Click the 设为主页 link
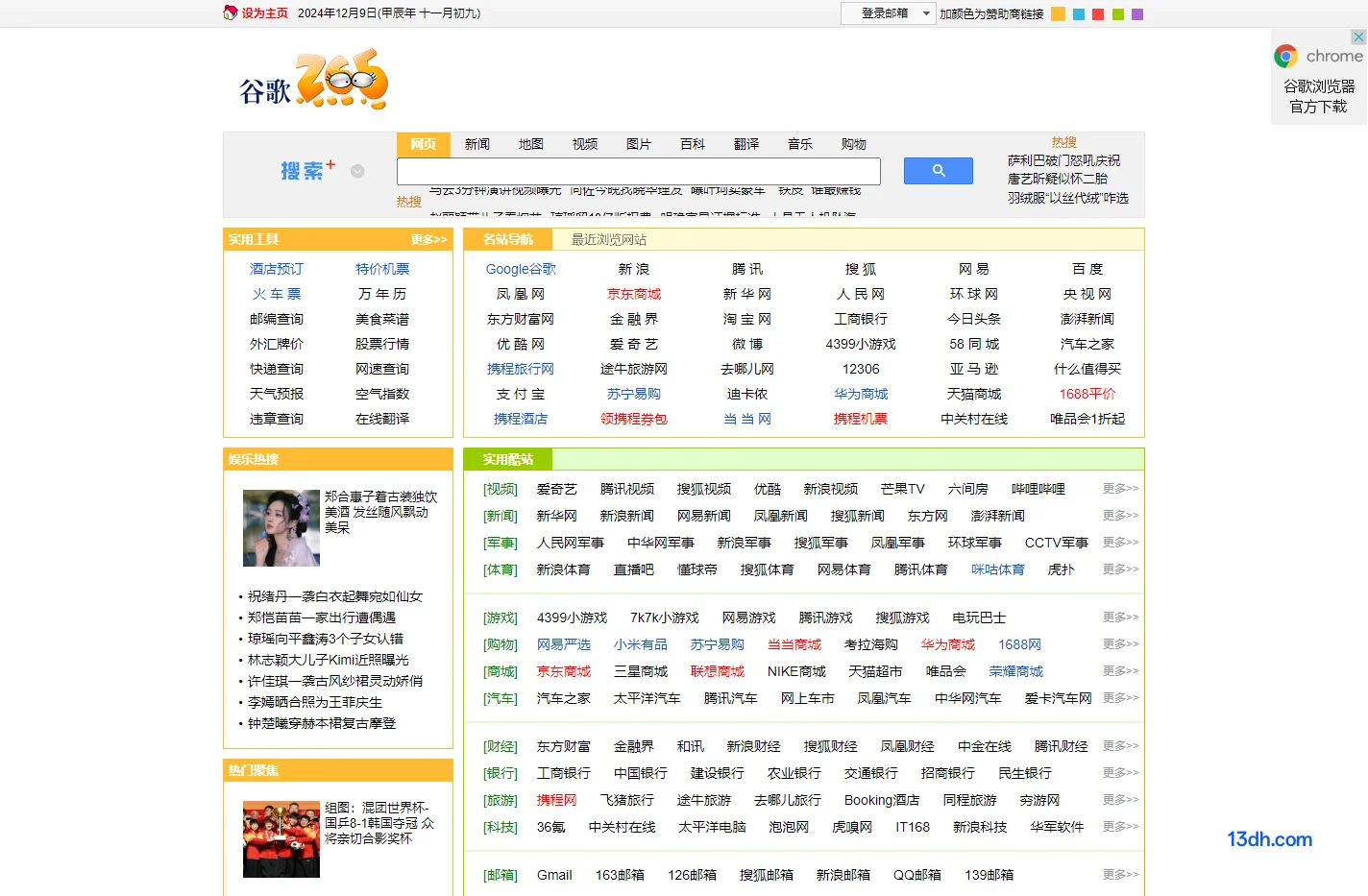The height and width of the screenshot is (896, 1368). [264, 13]
